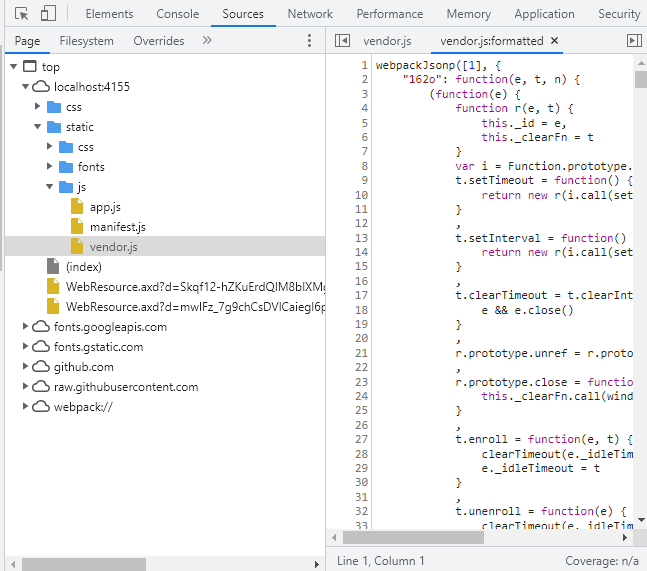Expand the fonts.gstatic.com domain
The height and width of the screenshot is (571, 647).
tap(26, 346)
